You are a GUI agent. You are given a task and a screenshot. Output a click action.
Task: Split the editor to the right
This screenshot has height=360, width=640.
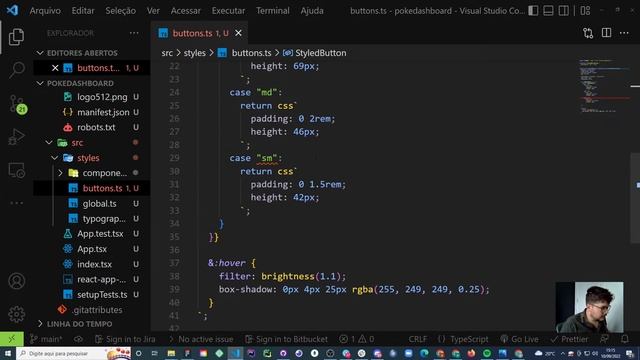606,33
